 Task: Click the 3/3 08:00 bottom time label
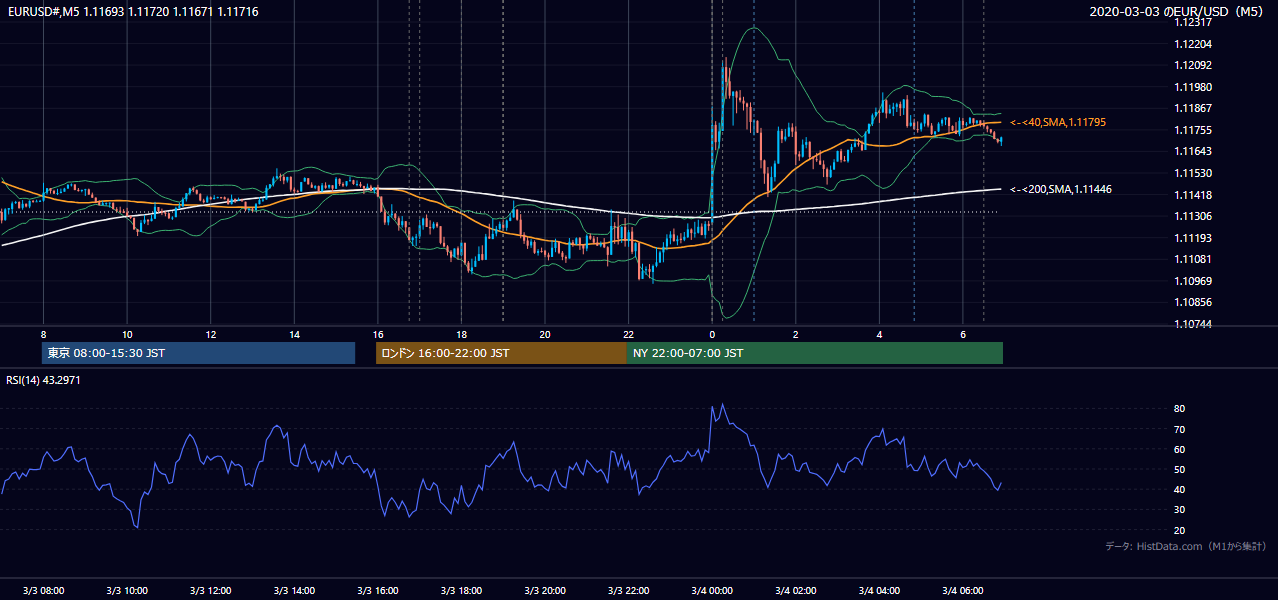click(43, 590)
